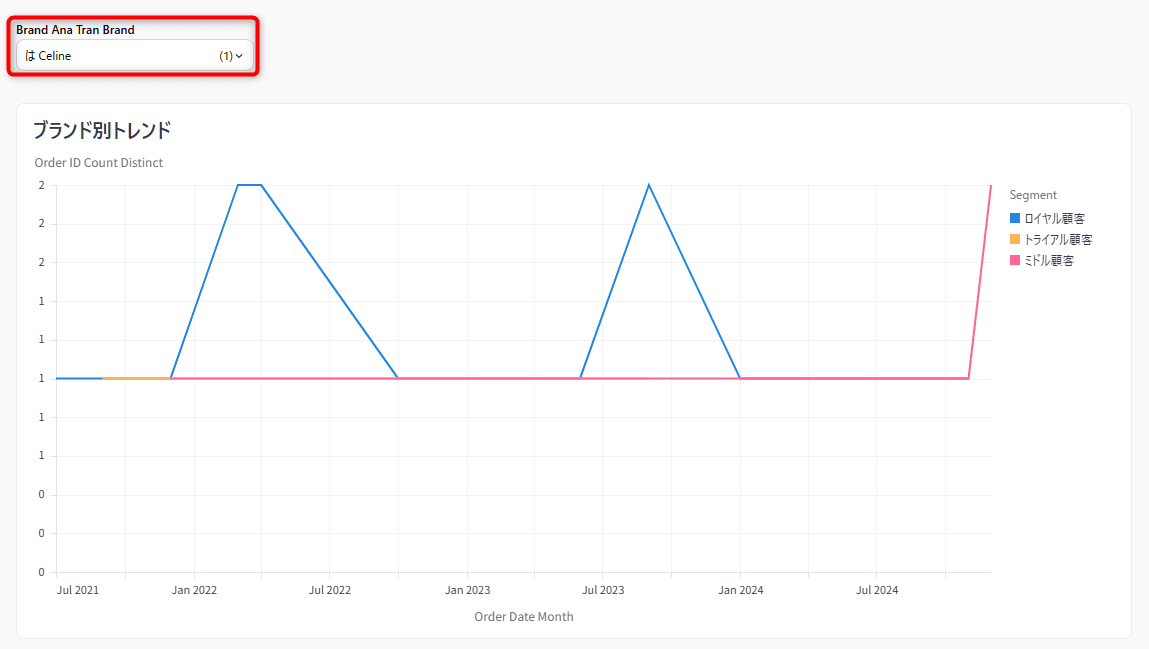Click the Jul 2021 axis label
1149x649 pixels.
click(x=78, y=590)
